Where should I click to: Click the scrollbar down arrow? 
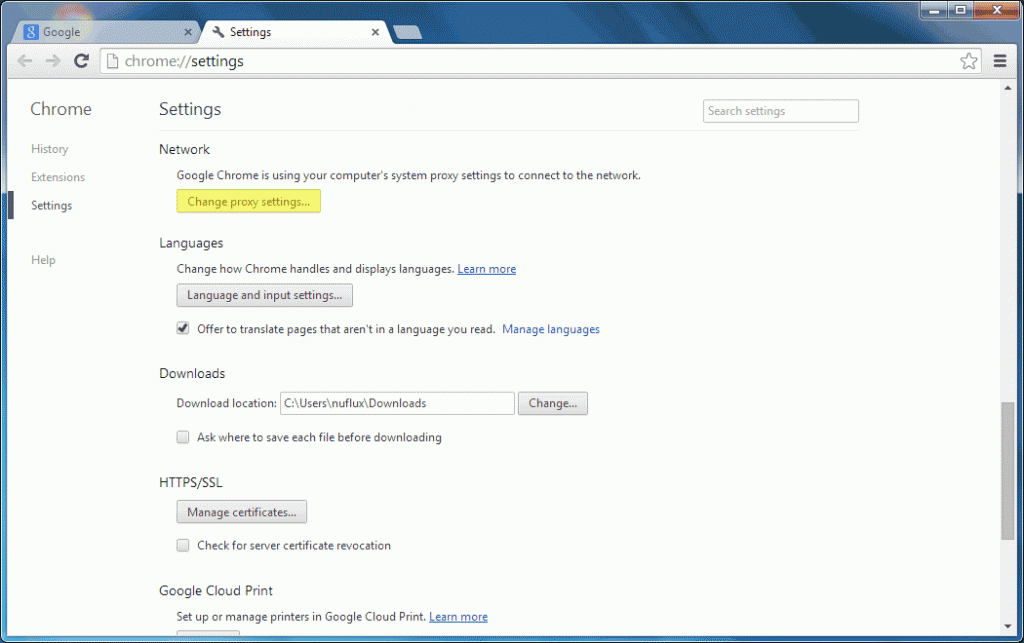pyautogui.click(x=1008, y=626)
